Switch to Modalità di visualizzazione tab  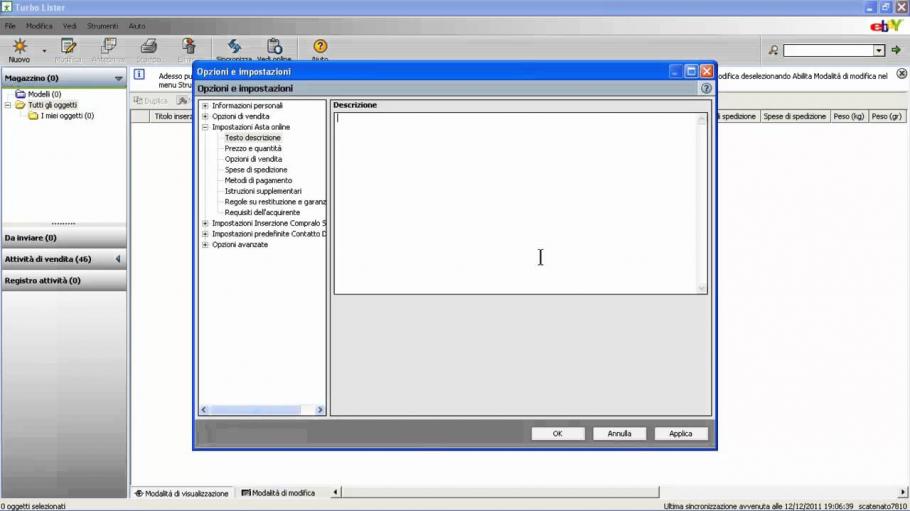182,493
